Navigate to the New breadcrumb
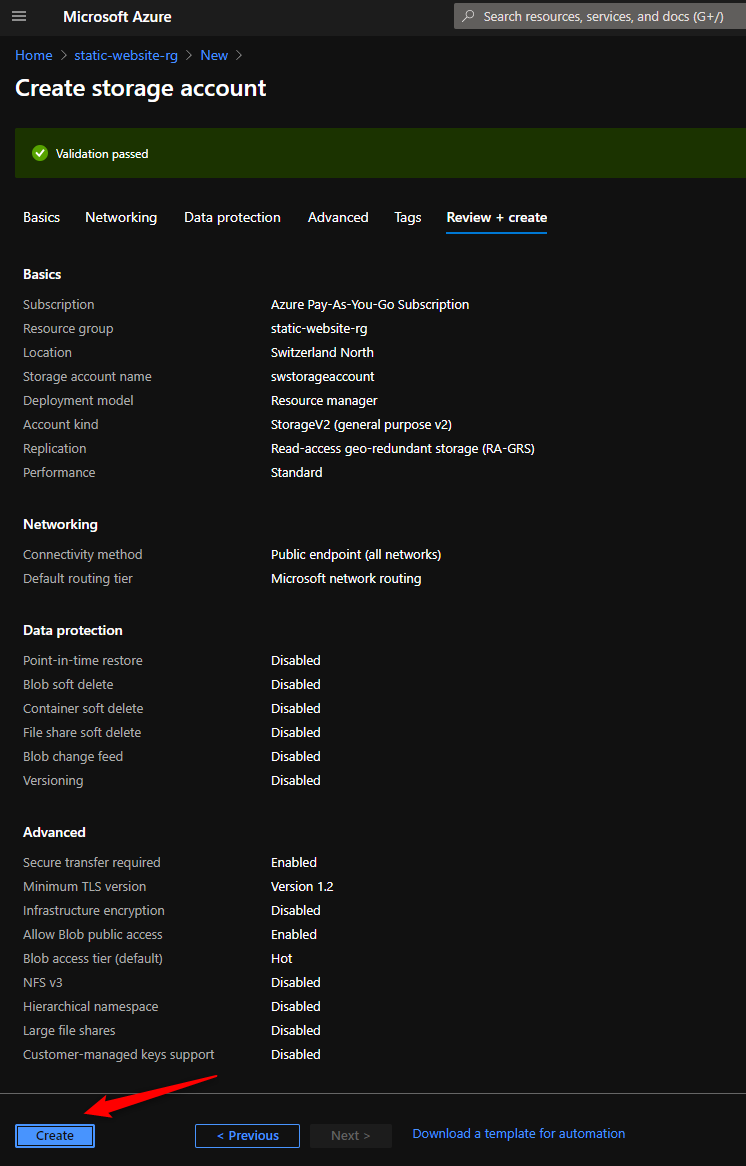Viewport: 746px width, 1166px height. (x=214, y=55)
